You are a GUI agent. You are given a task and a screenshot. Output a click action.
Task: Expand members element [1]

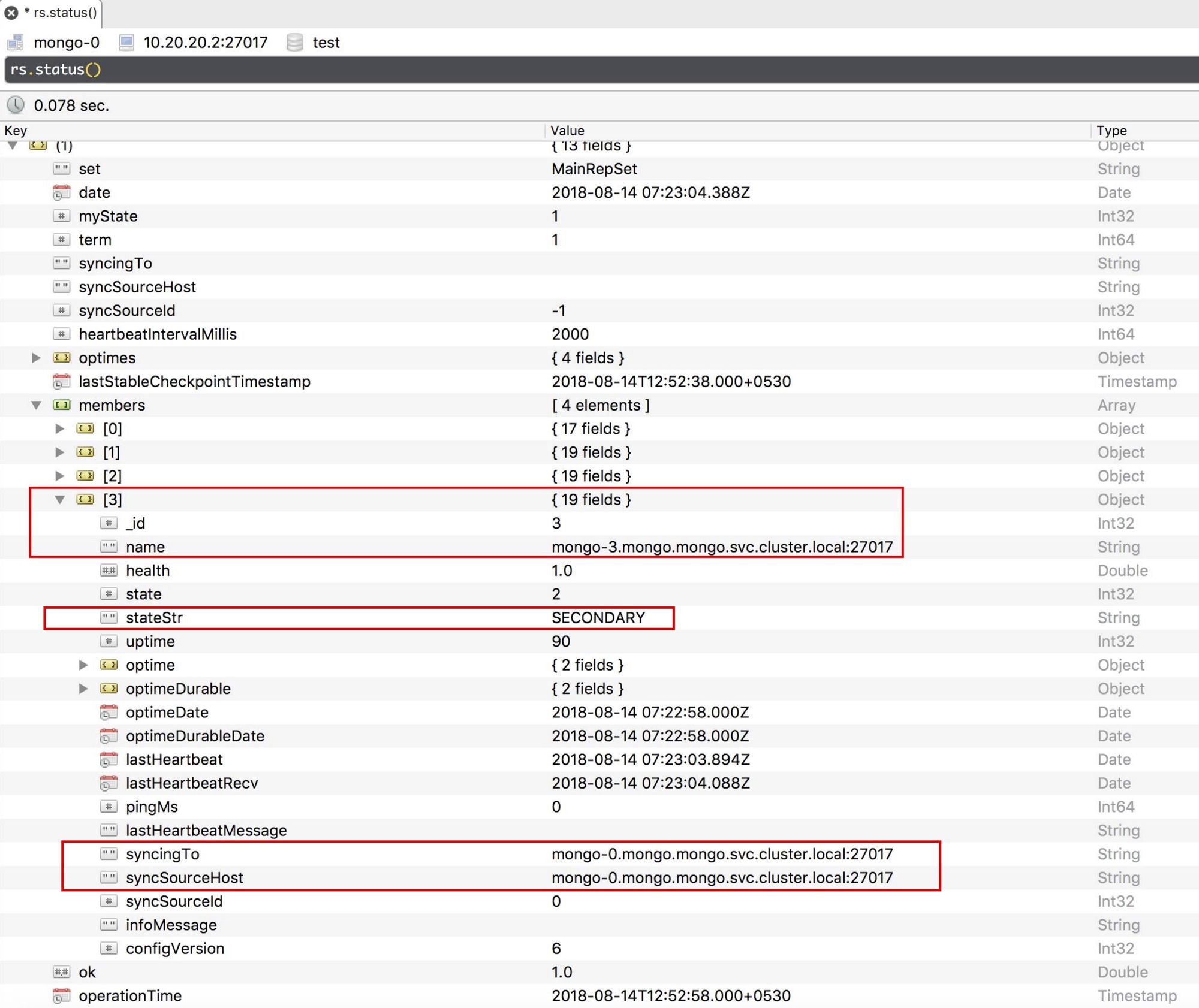pos(59,452)
